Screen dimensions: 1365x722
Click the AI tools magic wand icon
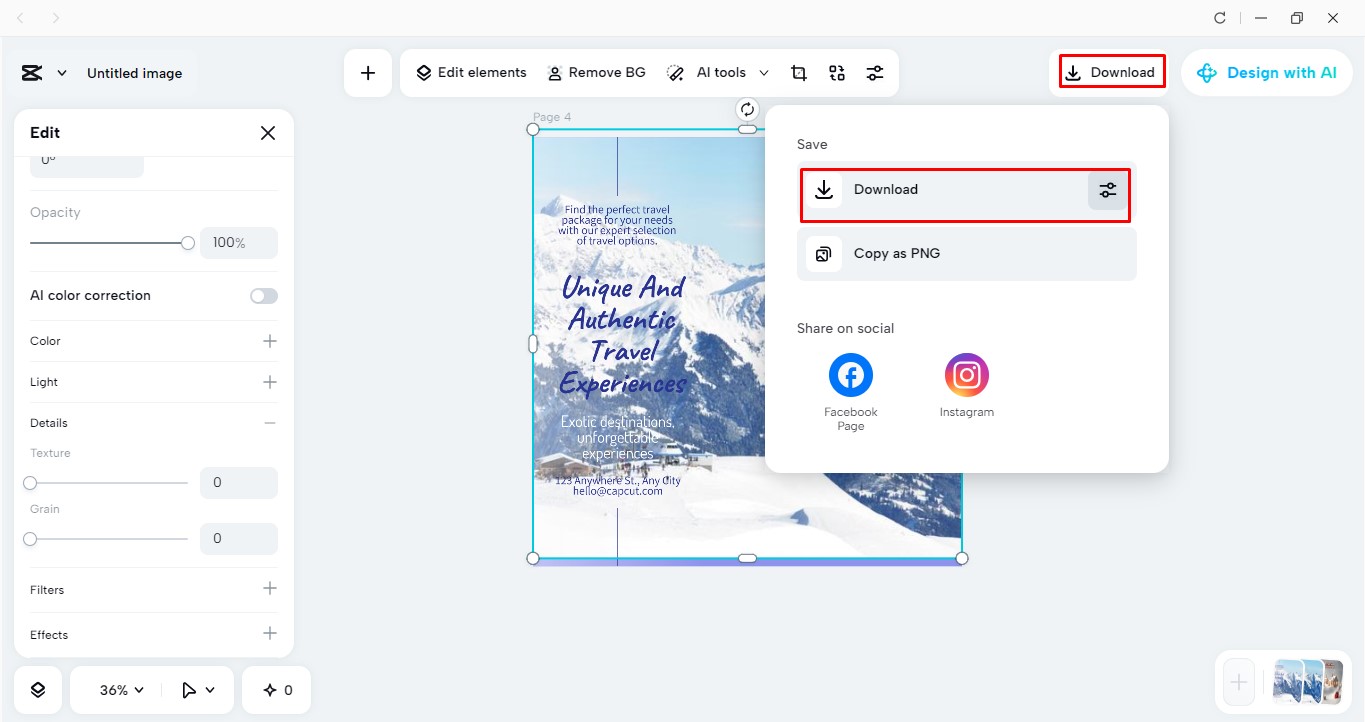point(675,72)
